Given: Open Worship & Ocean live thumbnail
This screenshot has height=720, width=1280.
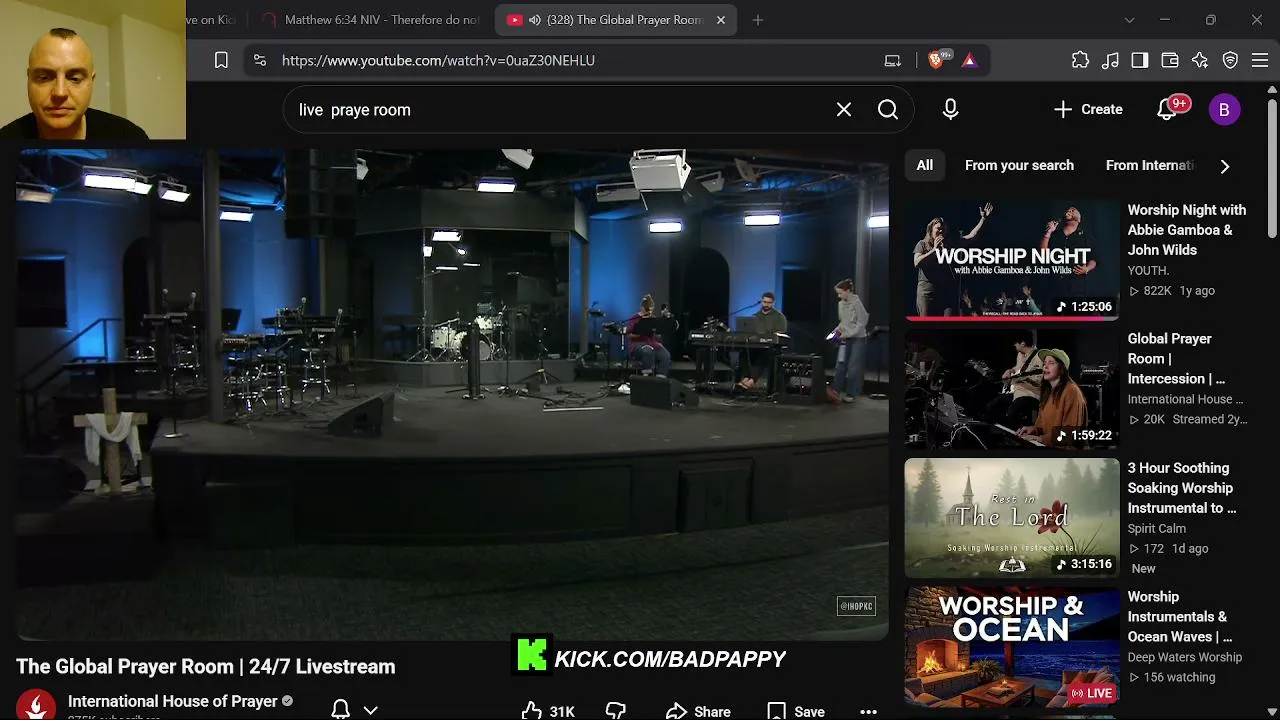Looking at the screenshot, I should (1012, 647).
